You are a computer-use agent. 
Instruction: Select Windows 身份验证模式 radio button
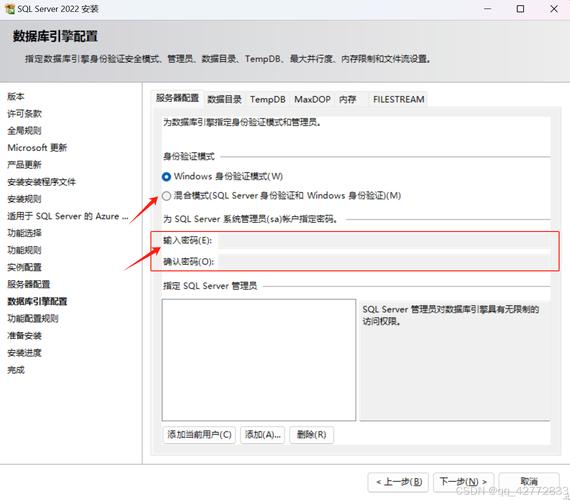(x=166, y=177)
